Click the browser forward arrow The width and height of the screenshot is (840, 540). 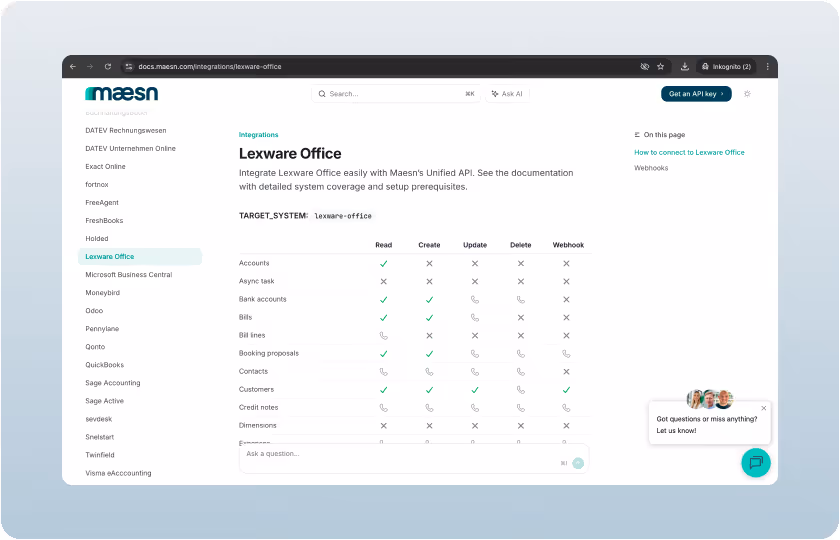90,66
